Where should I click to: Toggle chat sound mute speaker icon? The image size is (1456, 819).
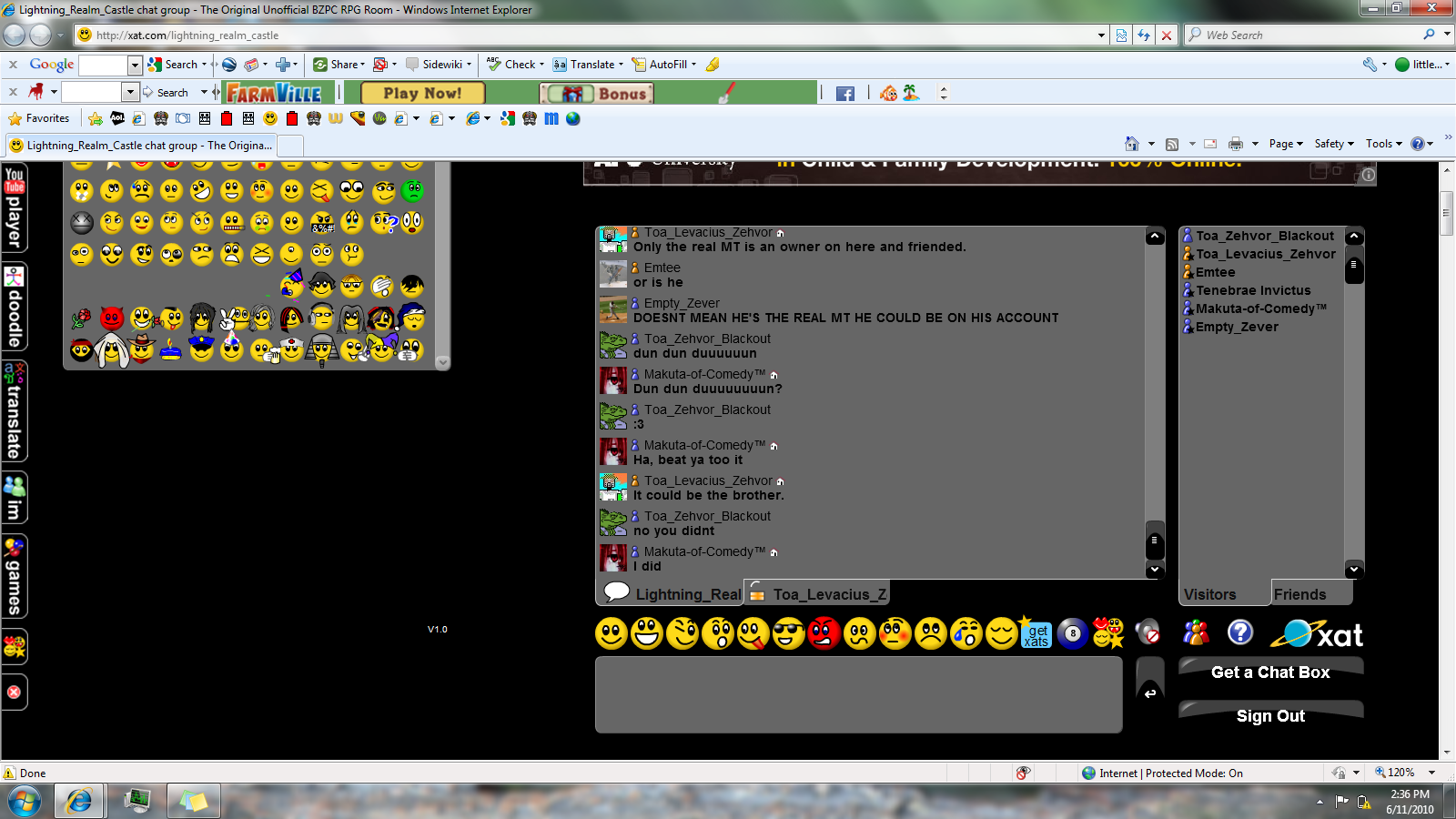(1149, 632)
